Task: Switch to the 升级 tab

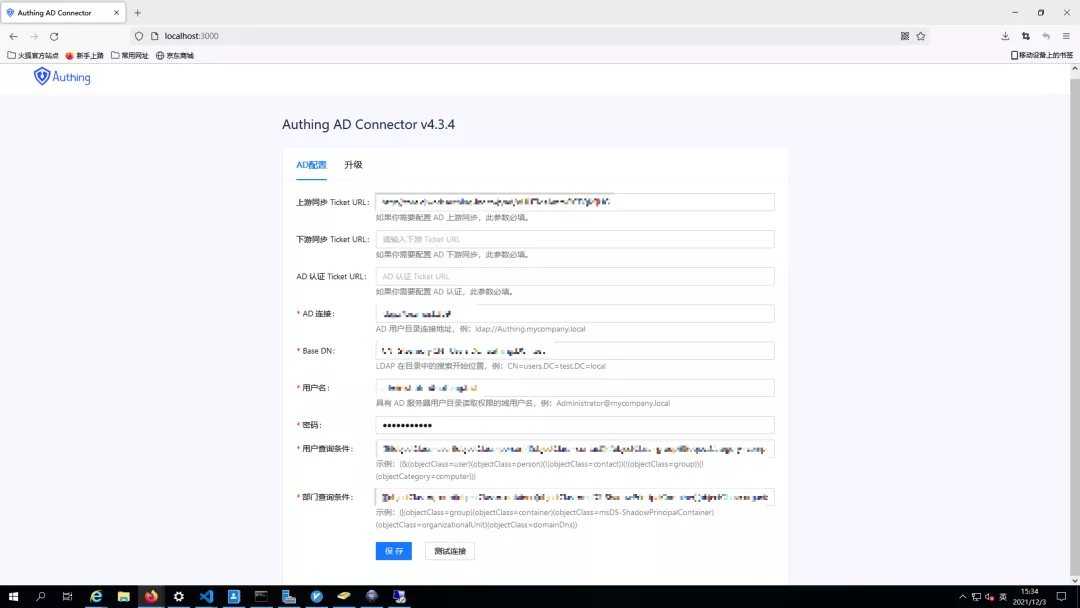Action: click(353, 165)
